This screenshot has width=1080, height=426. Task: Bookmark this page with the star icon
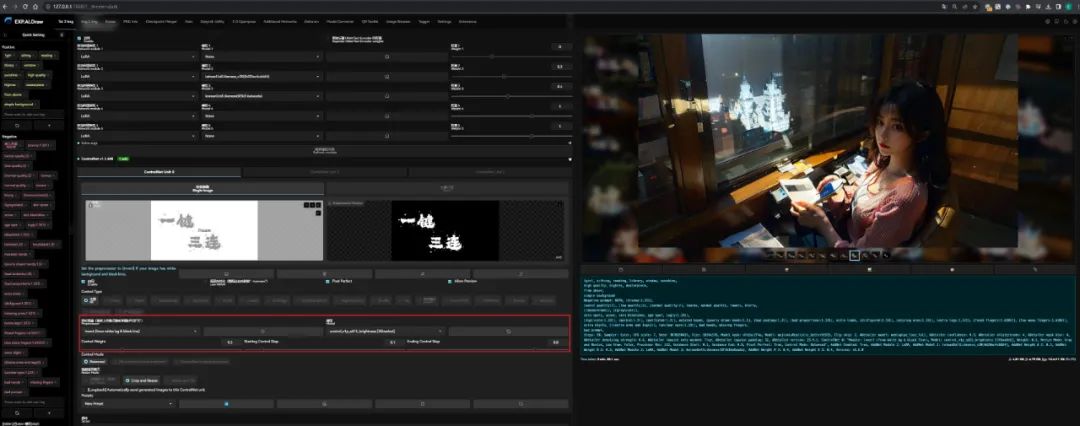[x=975, y=6]
